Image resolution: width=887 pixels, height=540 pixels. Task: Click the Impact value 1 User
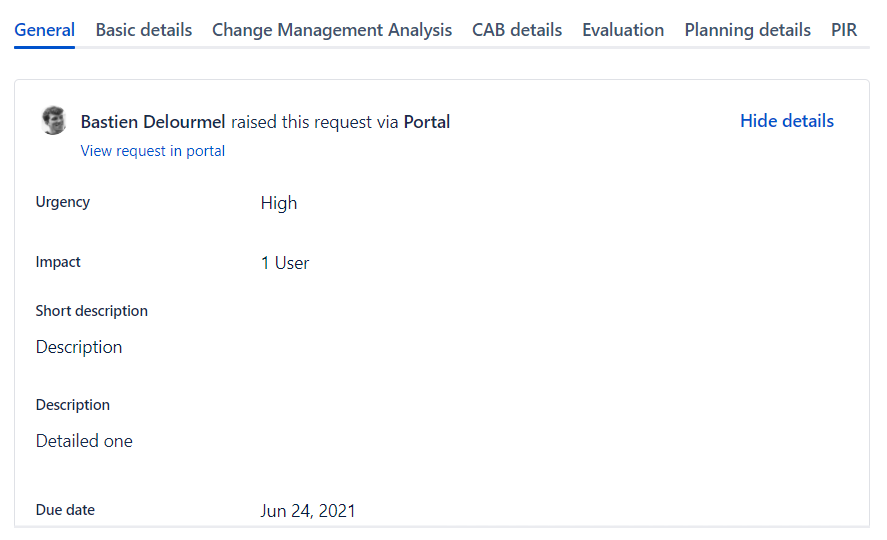pyautogui.click(x=285, y=263)
